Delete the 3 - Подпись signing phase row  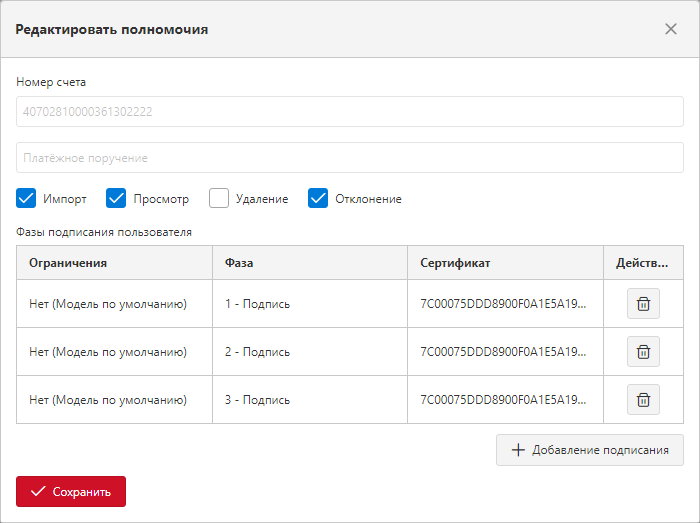[643, 399]
